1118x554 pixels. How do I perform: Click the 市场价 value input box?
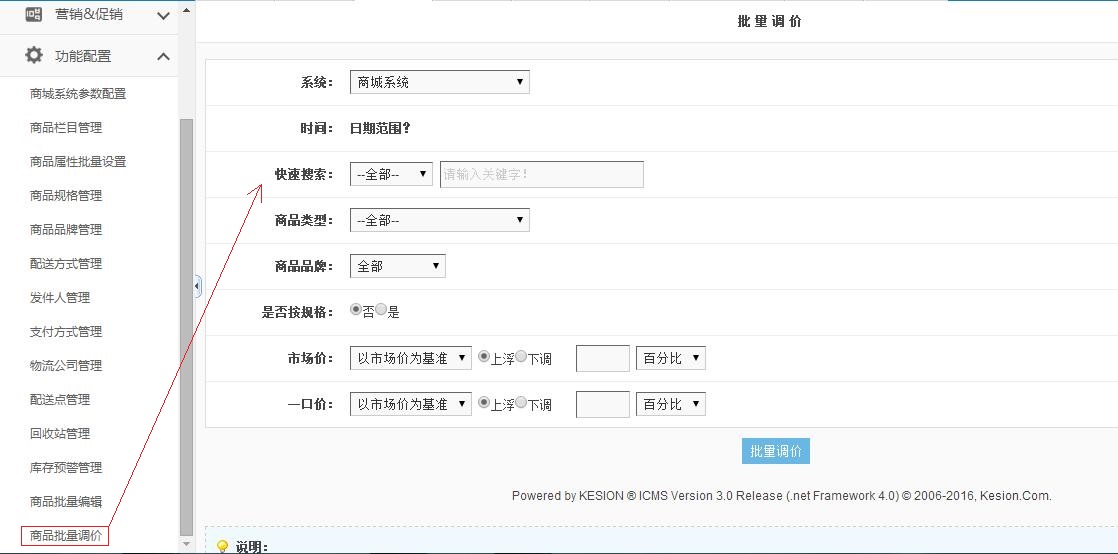[602, 358]
